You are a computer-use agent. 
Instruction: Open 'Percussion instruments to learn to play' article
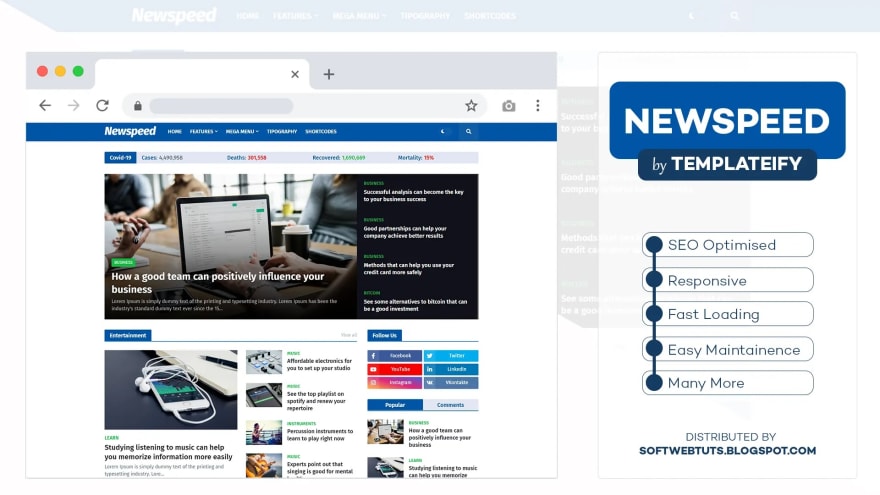click(320, 434)
